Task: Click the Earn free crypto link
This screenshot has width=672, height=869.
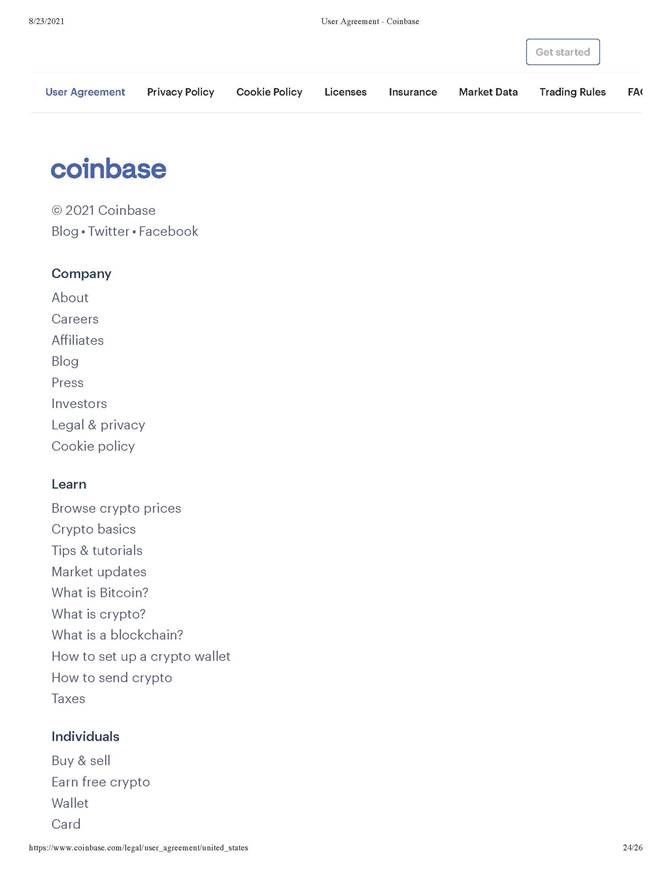Action: click(100, 782)
